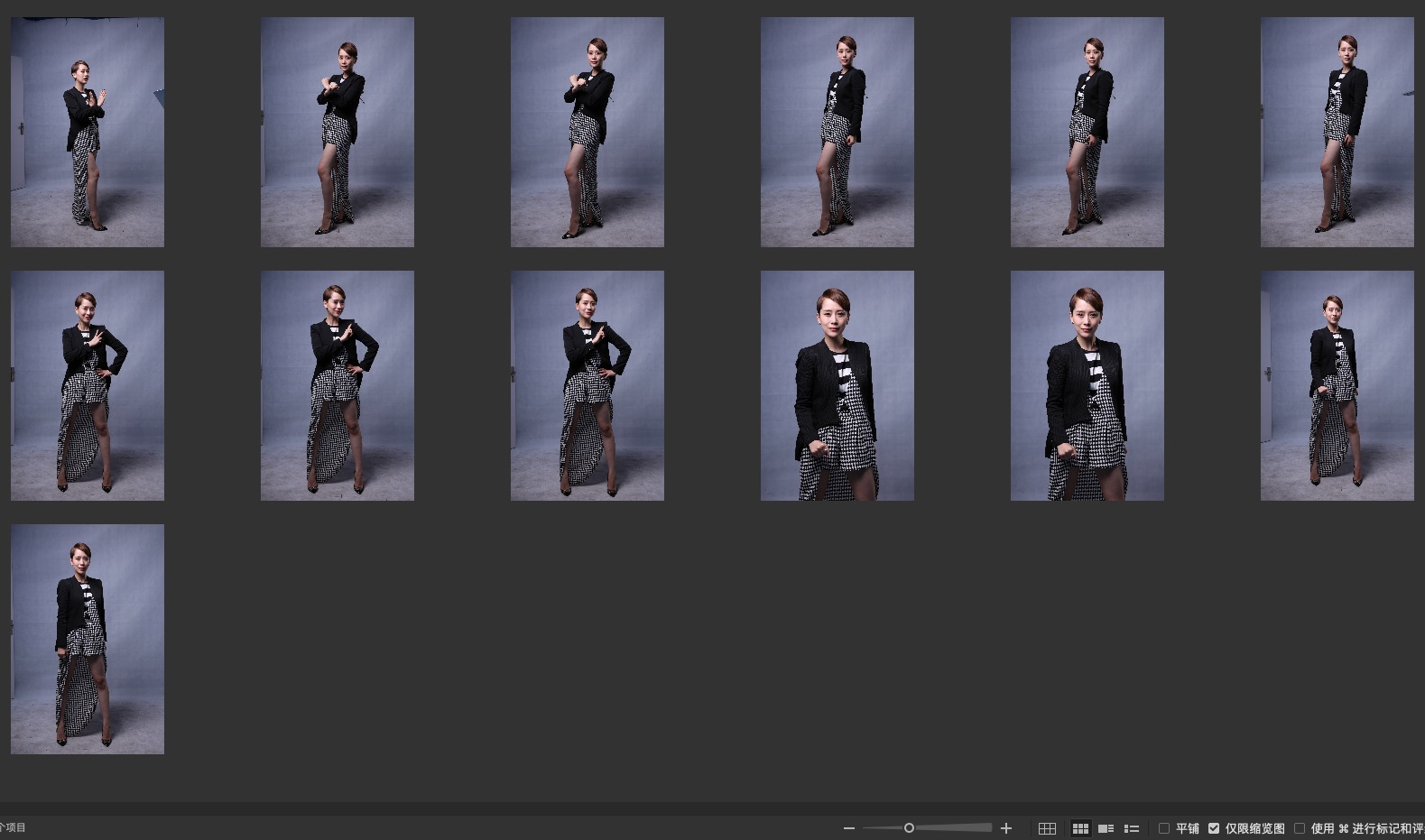Click the plus icon to enlarge thumbnails
The height and width of the screenshot is (840, 1425).
(x=1006, y=828)
